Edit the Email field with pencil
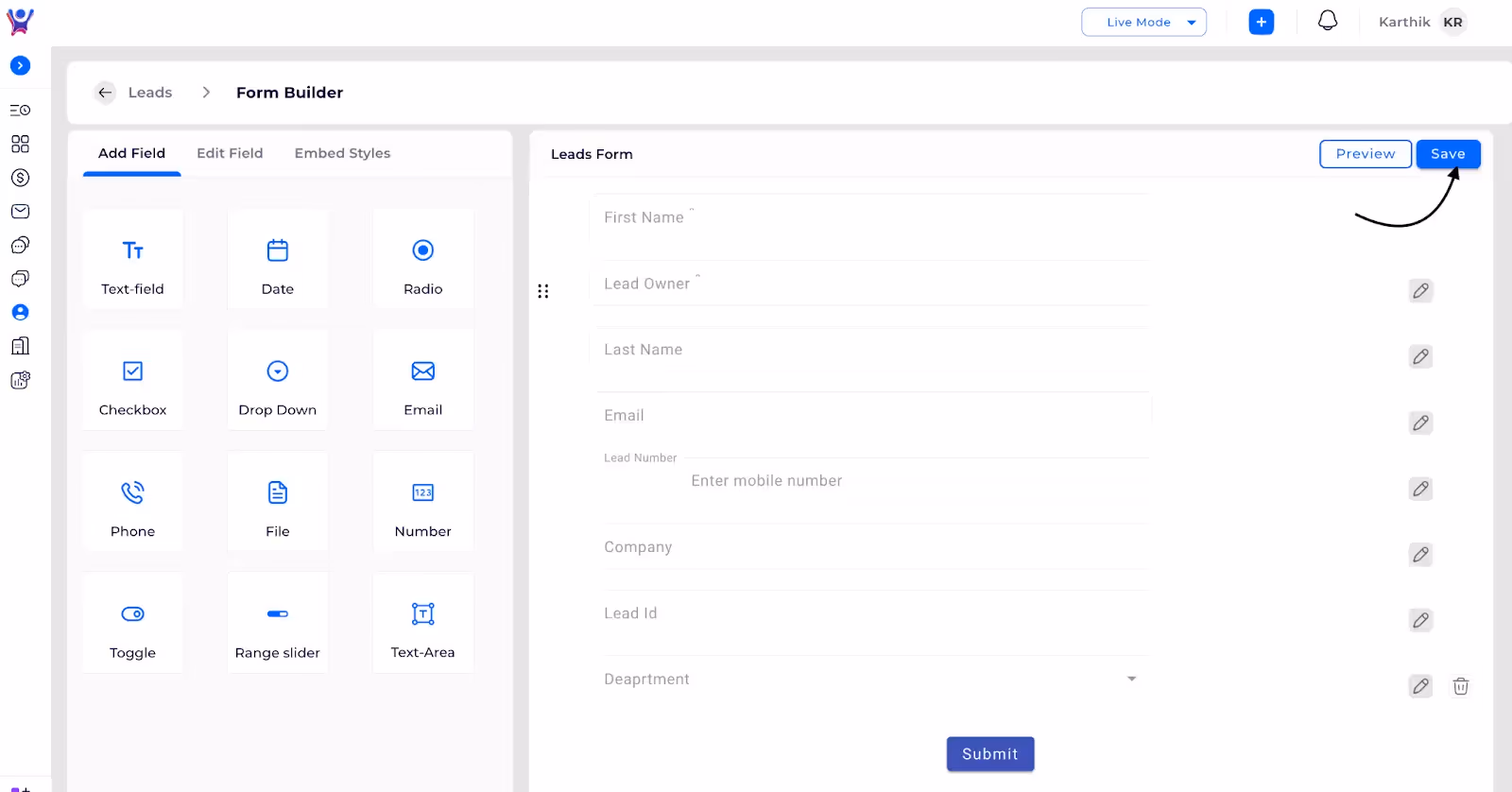Screen dimensions: 1512x792 tap(1420, 422)
